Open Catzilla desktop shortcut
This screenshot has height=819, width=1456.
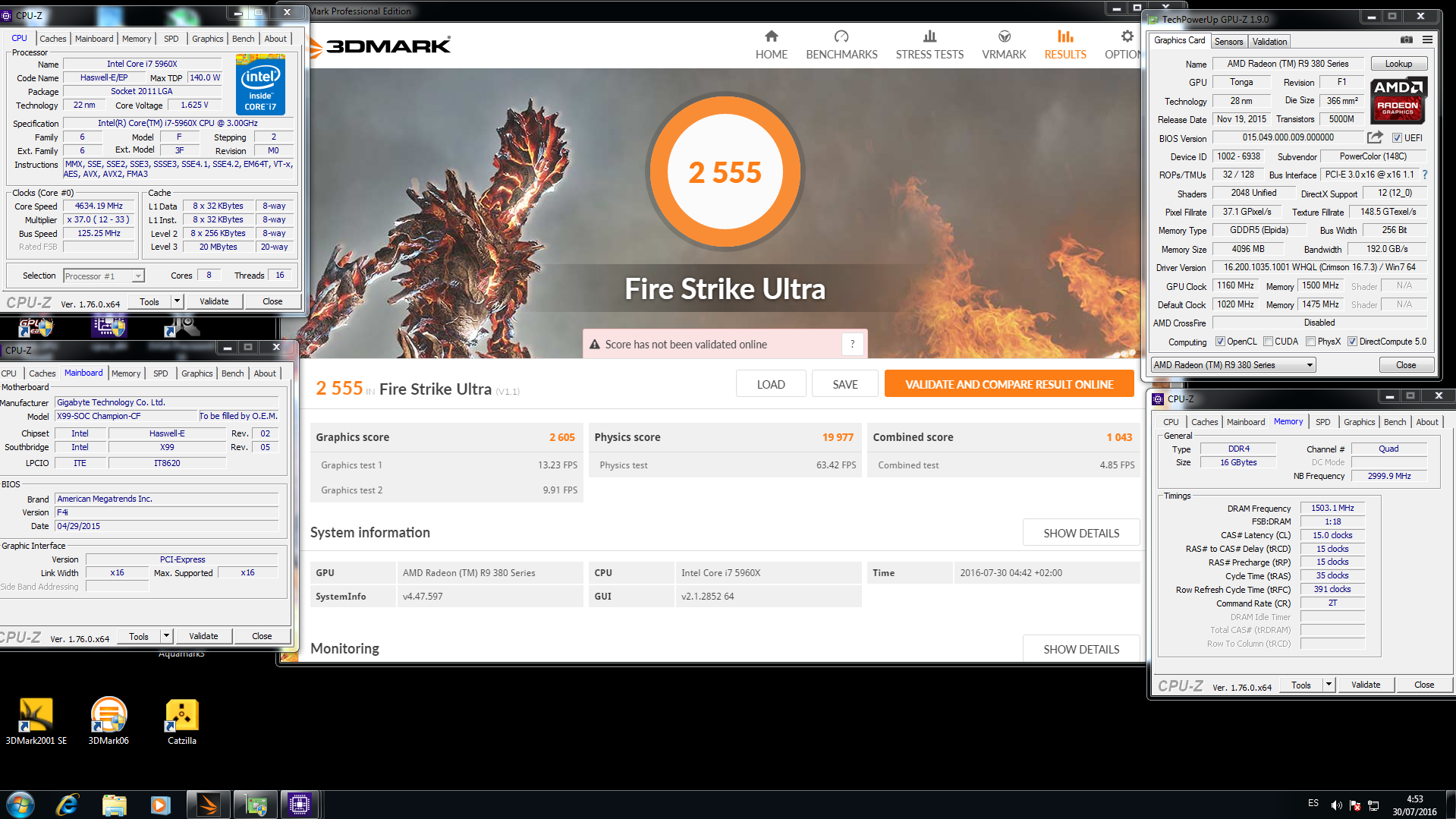click(182, 721)
